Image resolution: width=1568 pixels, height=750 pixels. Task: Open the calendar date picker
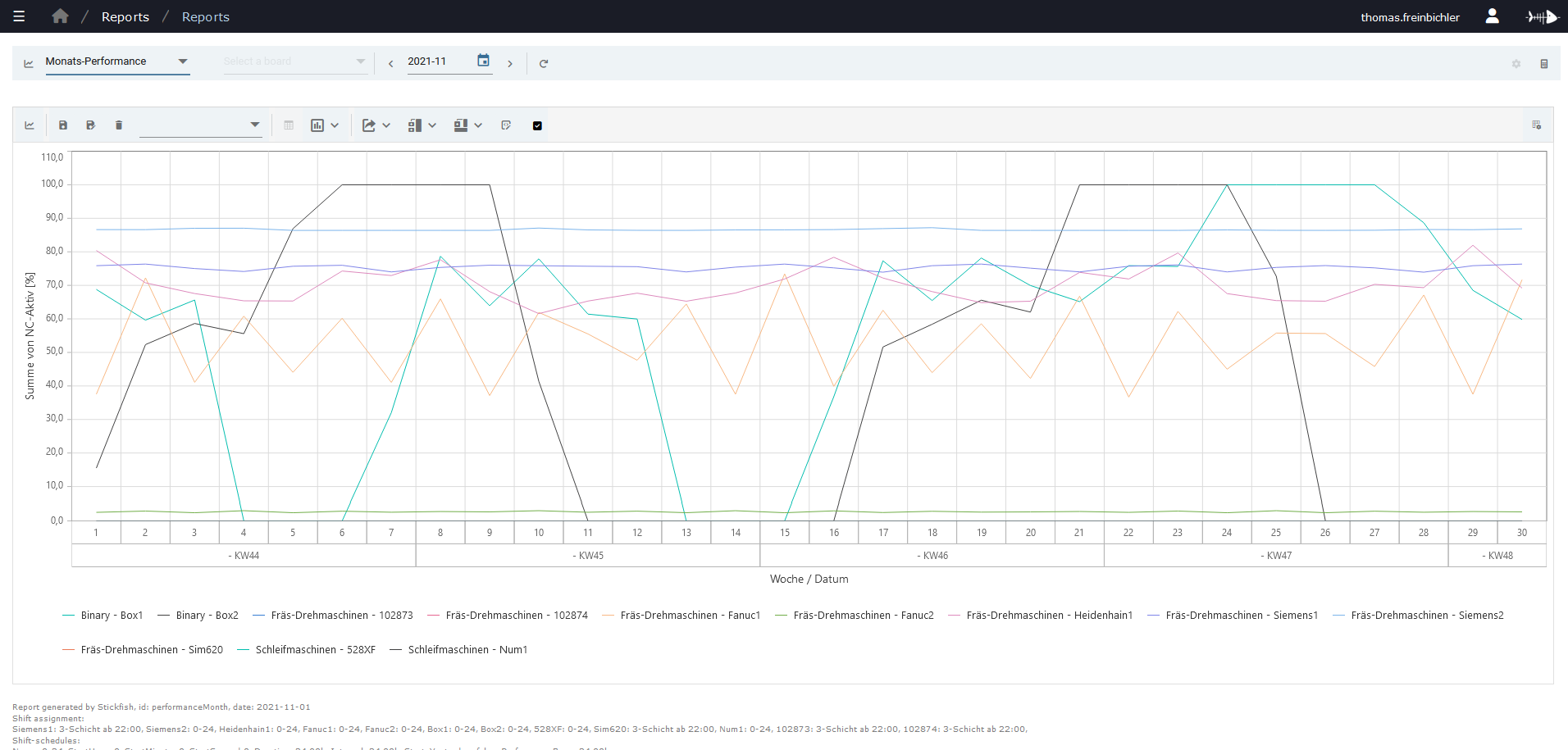[x=483, y=61]
